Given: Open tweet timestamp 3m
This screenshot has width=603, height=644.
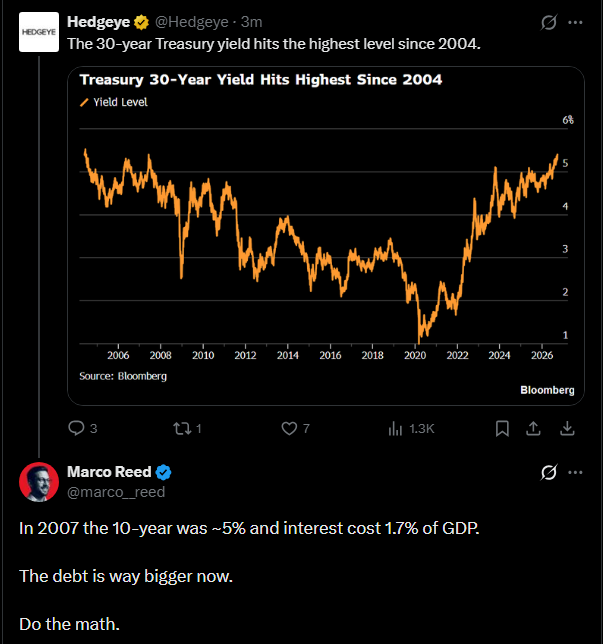Looking at the screenshot, I should pos(251,22).
